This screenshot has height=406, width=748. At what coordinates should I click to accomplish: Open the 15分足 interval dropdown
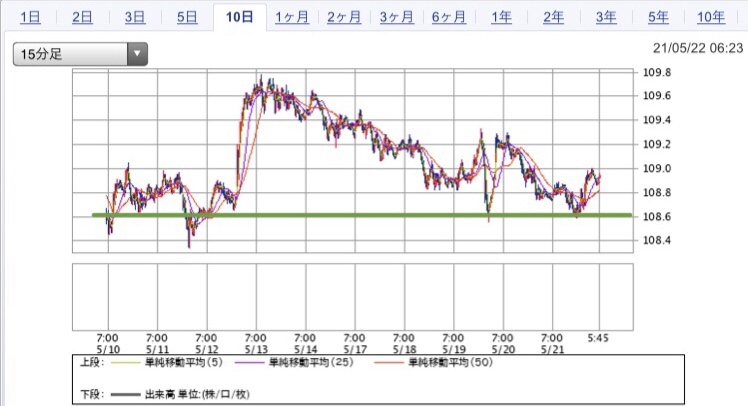coord(80,54)
